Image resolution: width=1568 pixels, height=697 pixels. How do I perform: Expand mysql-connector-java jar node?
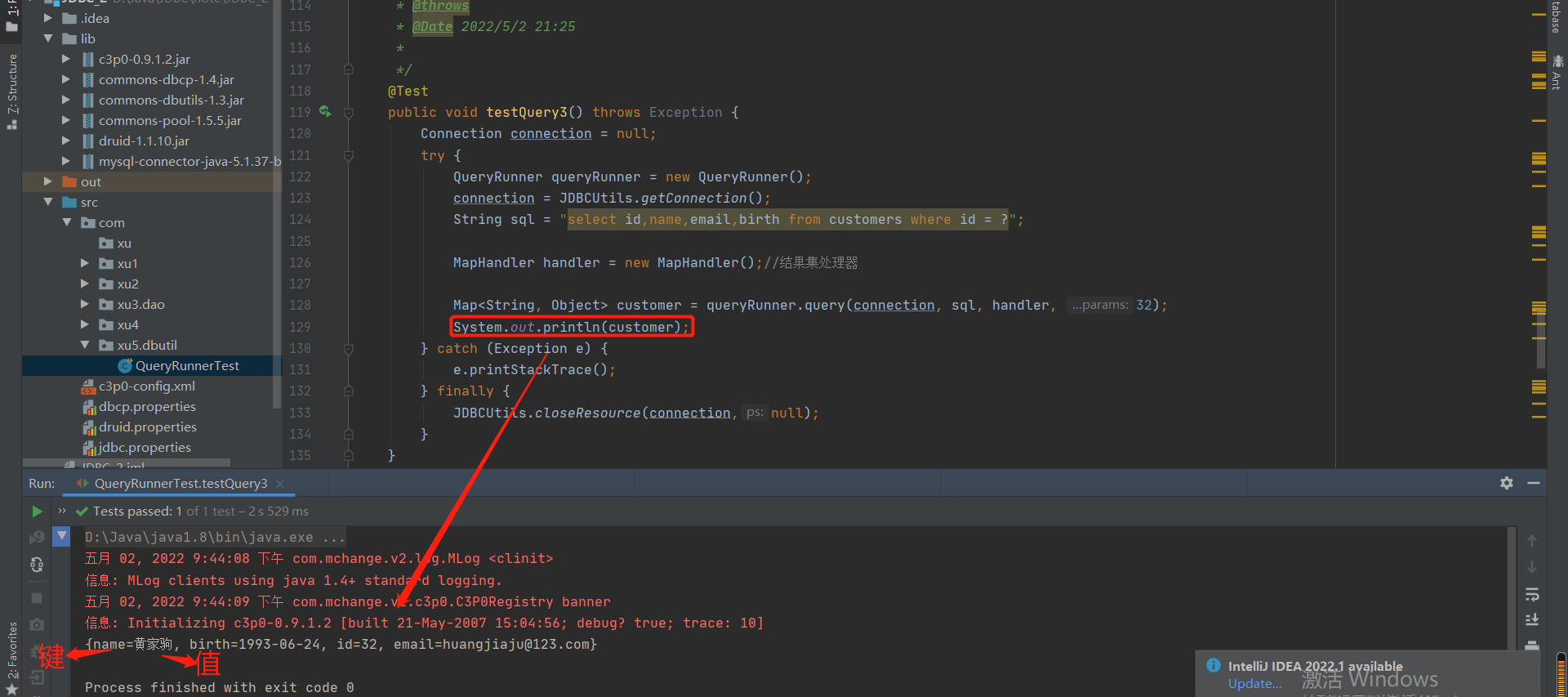tap(66, 161)
